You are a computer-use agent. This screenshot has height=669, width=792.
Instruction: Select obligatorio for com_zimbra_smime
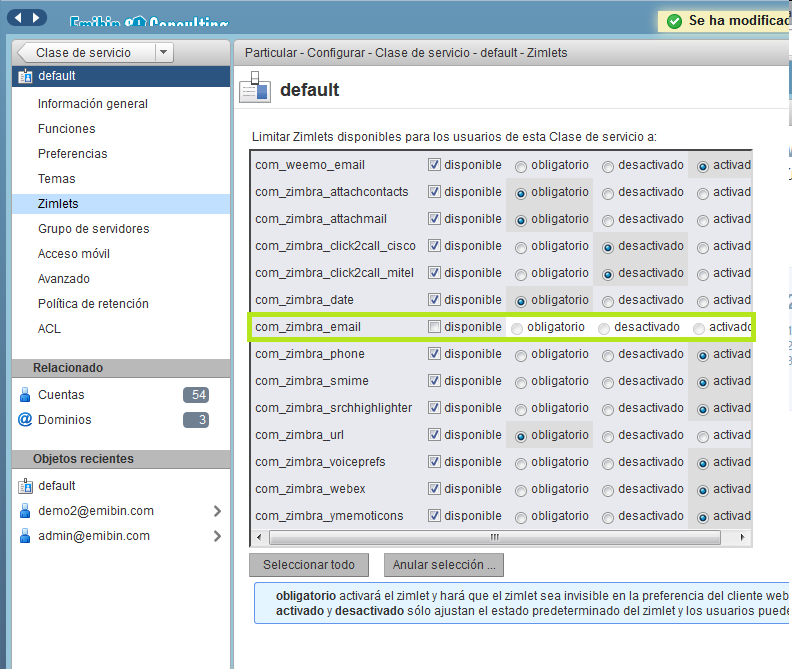[521, 383]
